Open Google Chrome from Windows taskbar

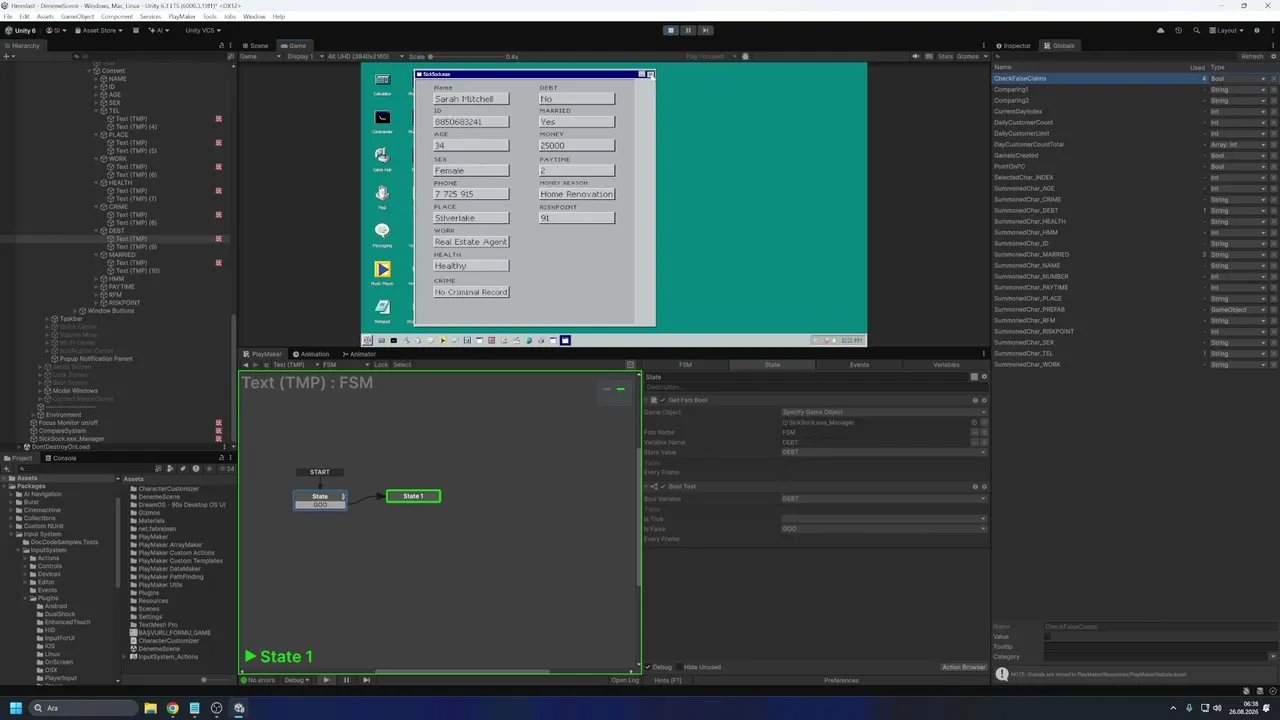[x=172, y=708]
